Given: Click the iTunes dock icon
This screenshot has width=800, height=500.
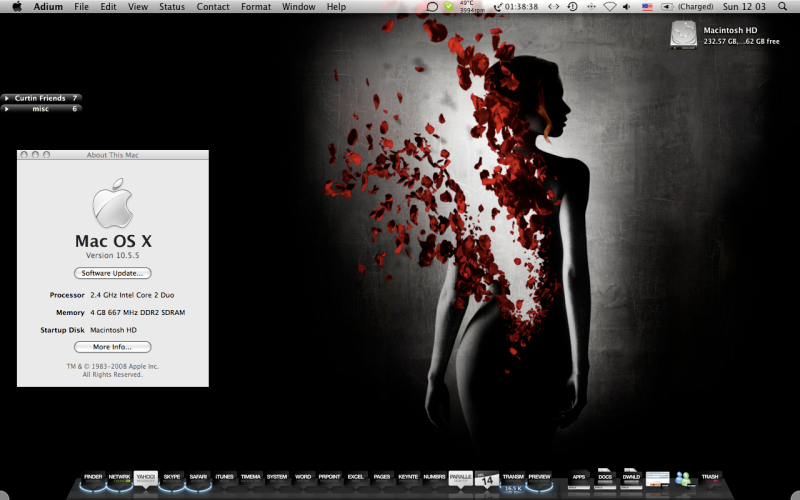Looking at the screenshot, I should 225,478.
